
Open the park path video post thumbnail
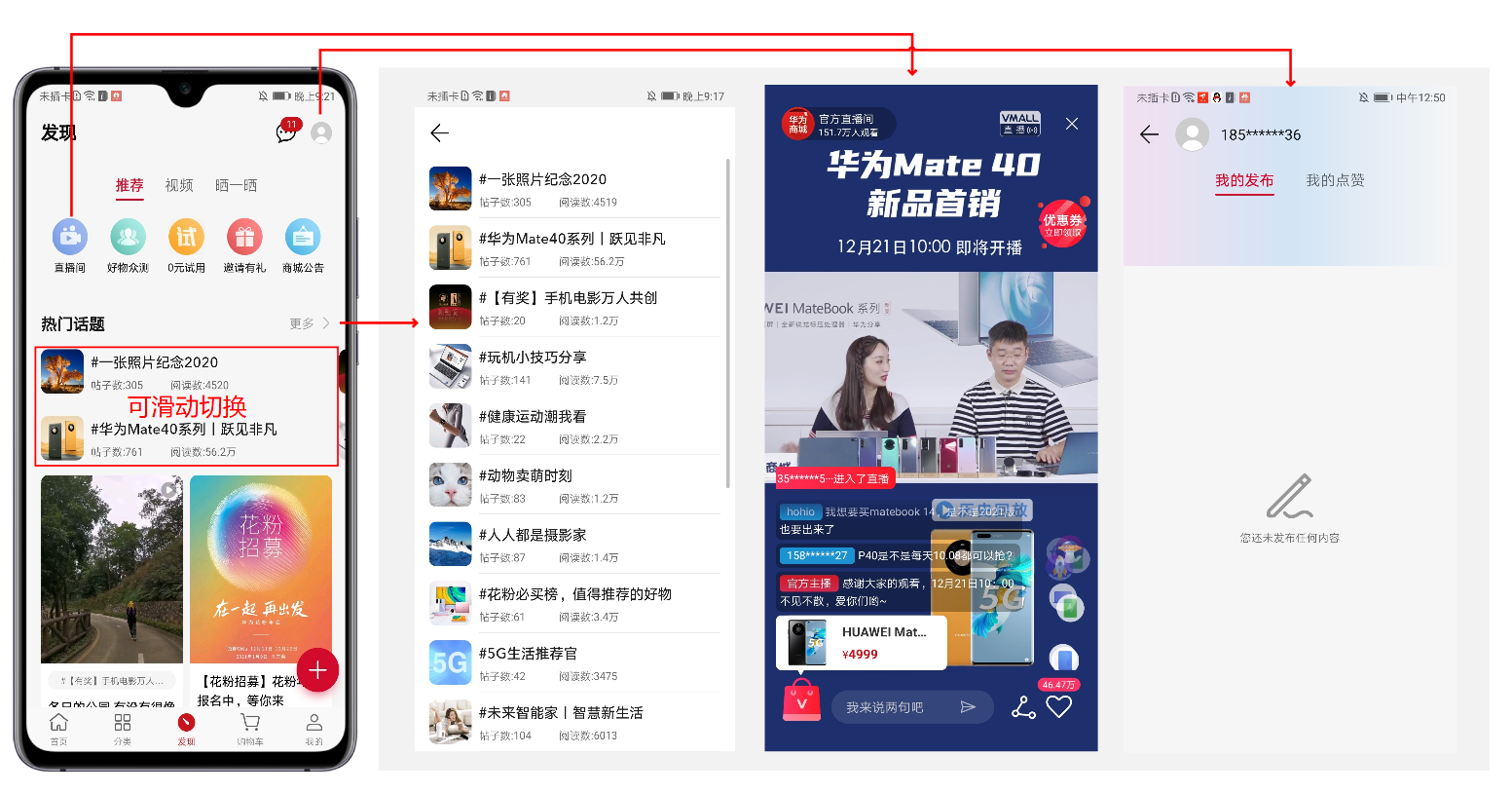112,570
